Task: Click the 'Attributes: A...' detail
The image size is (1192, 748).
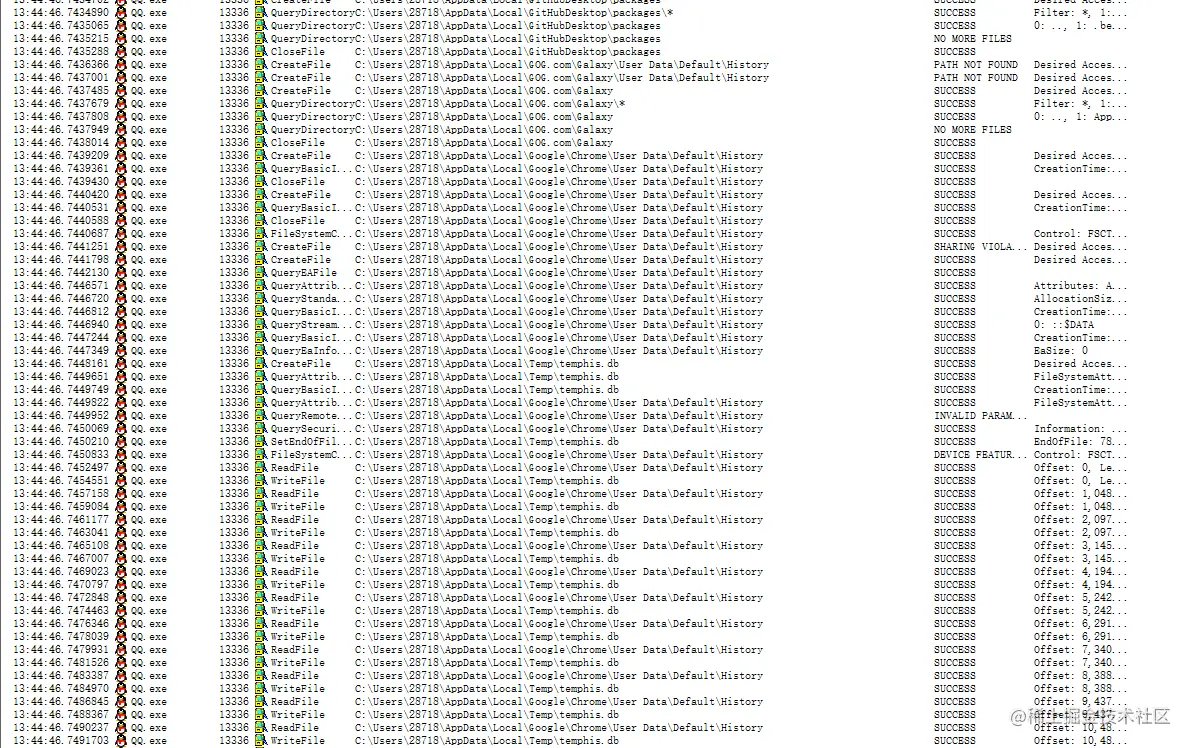Action: point(1080,286)
